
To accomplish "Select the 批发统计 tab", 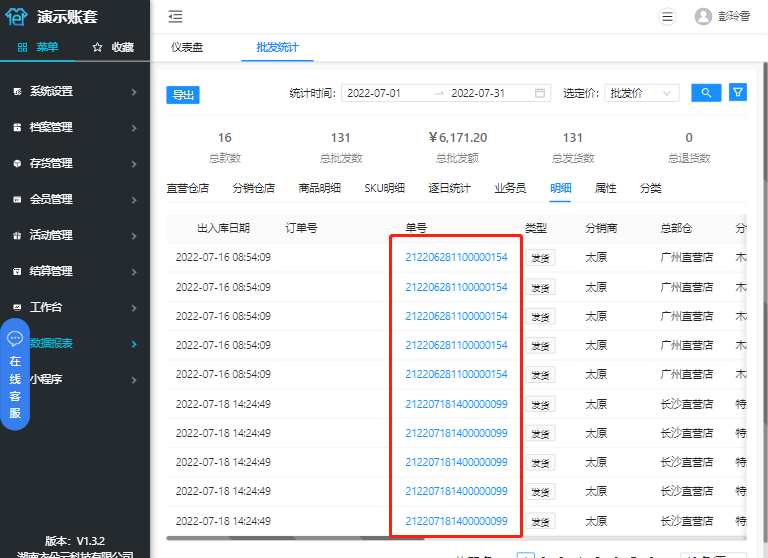I will coord(277,48).
